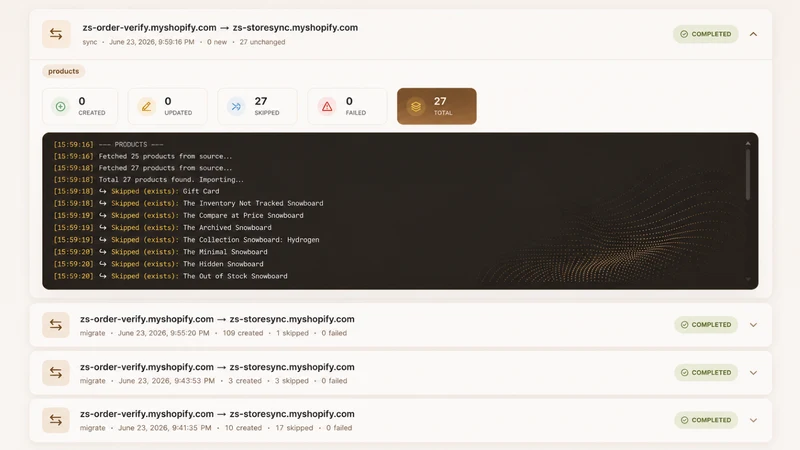Select the 27 Total stat card
This screenshot has height=450, width=800.
pos(437,106)
